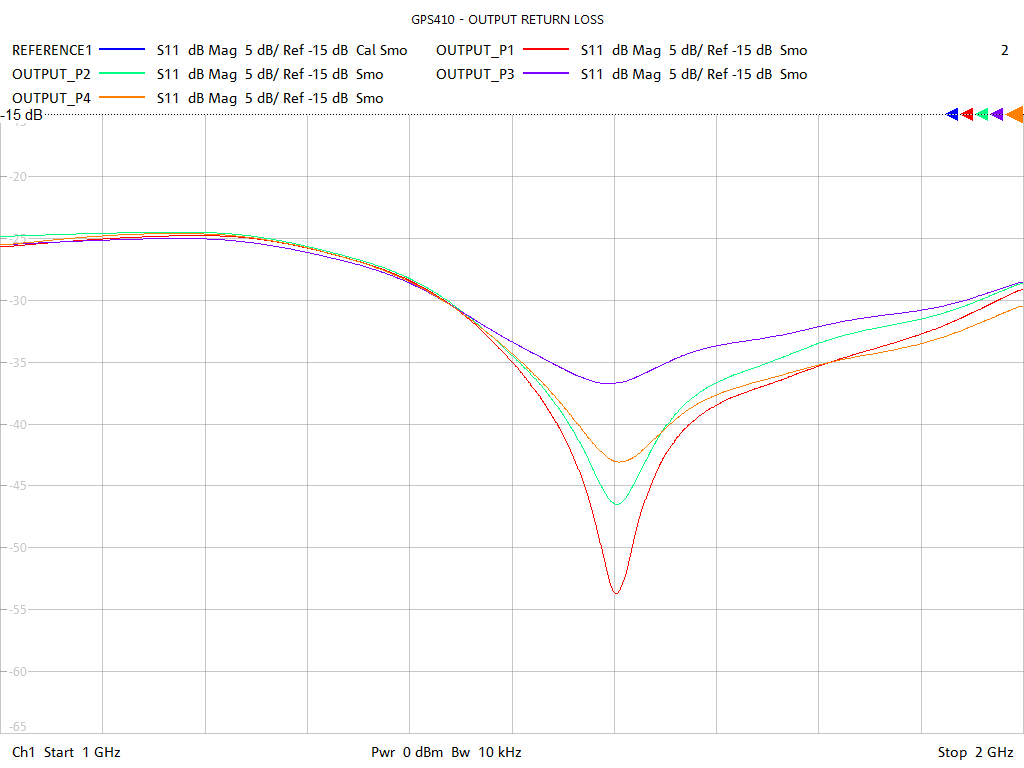Select the OUTPUT_P4 trace label

(52, 99)
